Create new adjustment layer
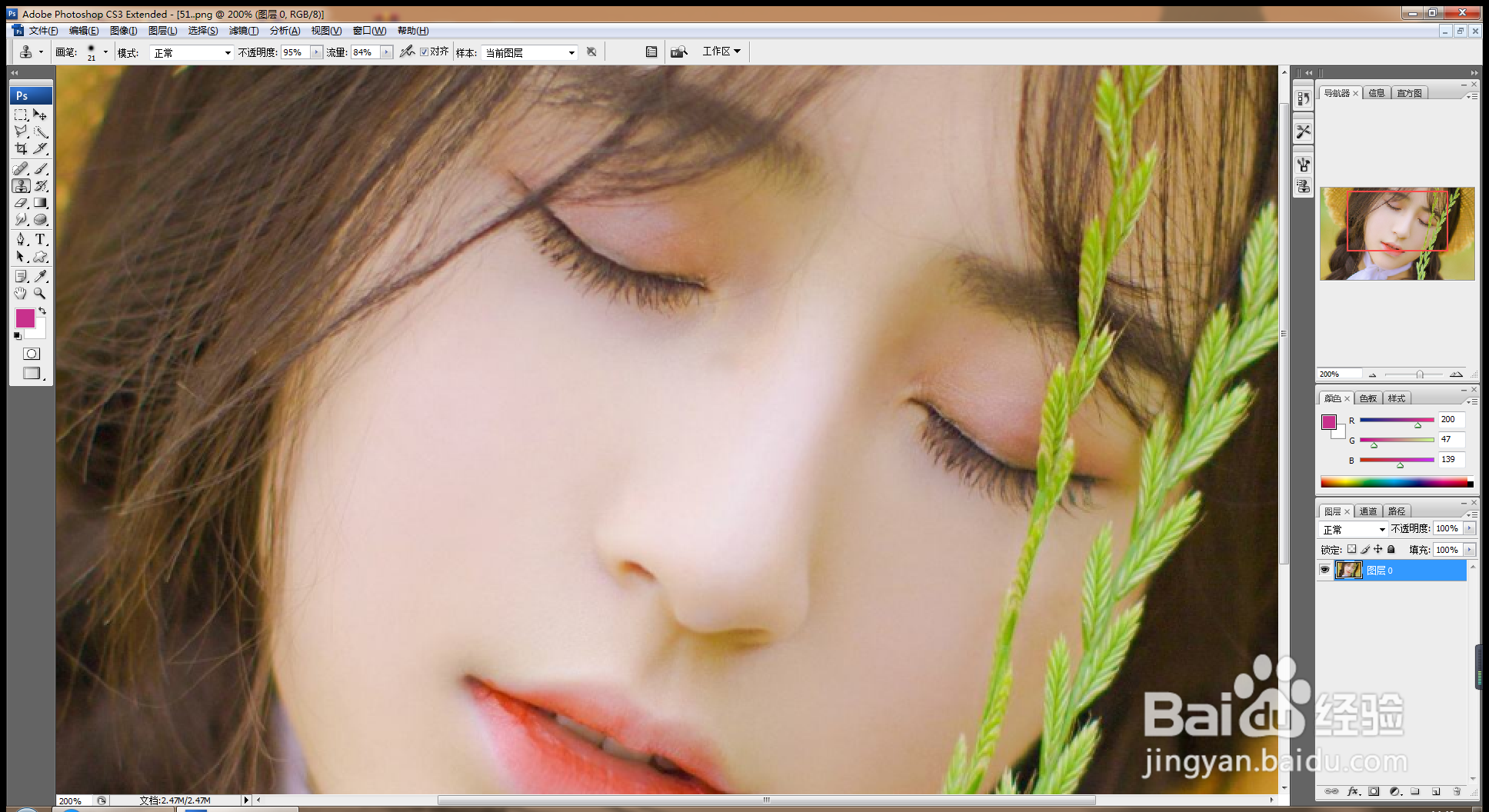This screenshot has height=812, width=1489. pos(1394,791)
